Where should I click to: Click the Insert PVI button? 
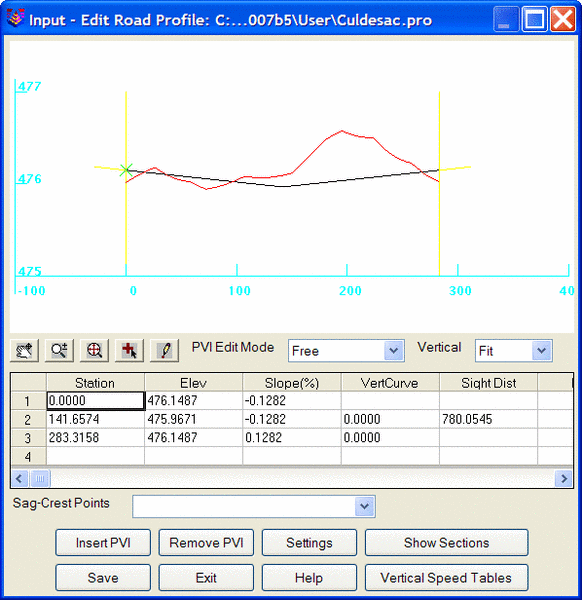[103, 543]
